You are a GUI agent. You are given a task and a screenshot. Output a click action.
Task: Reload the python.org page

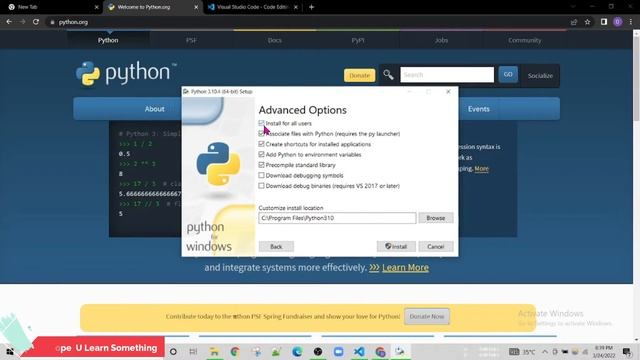pyautogui.click(x=36, y=22)
